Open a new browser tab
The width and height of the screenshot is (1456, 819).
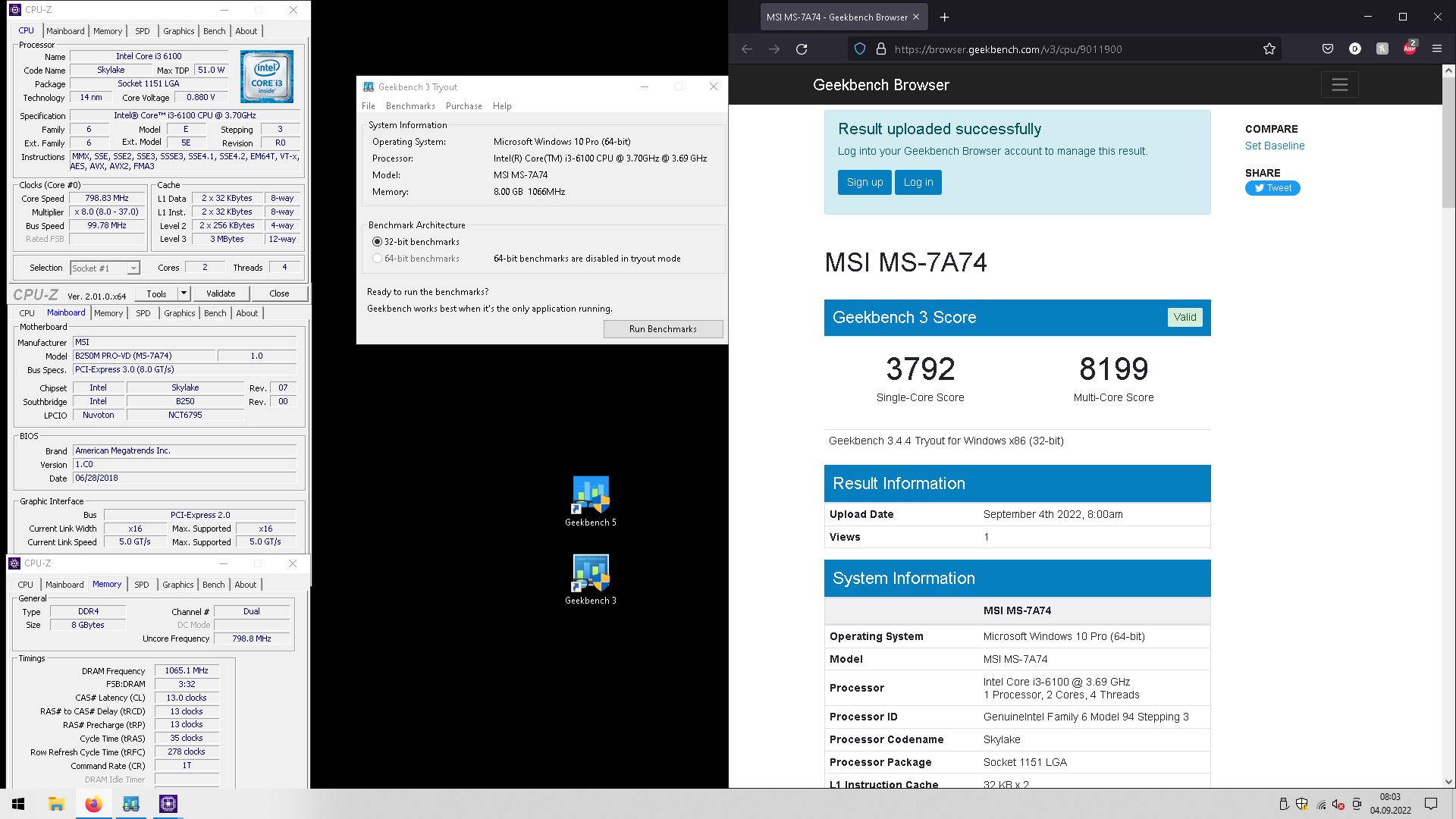(944, 17)
